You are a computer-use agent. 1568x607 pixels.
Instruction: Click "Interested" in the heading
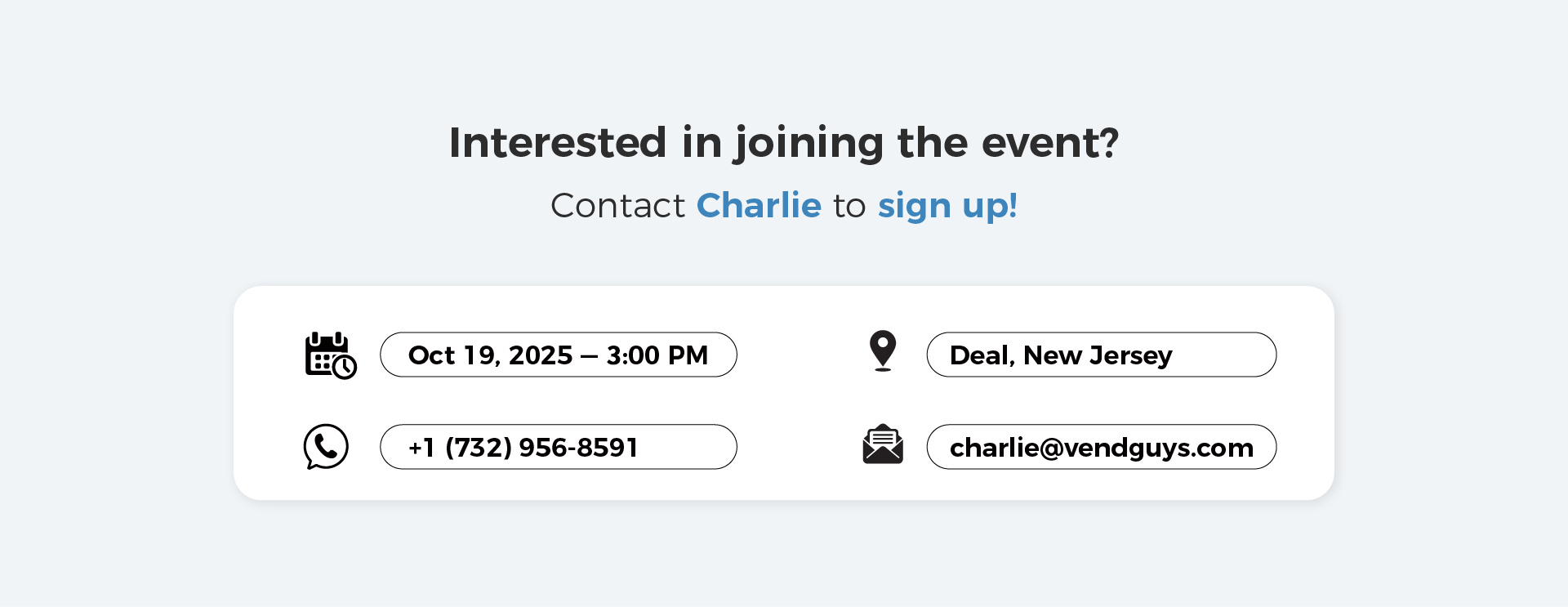pyautogui.click(x=558, y=143)
